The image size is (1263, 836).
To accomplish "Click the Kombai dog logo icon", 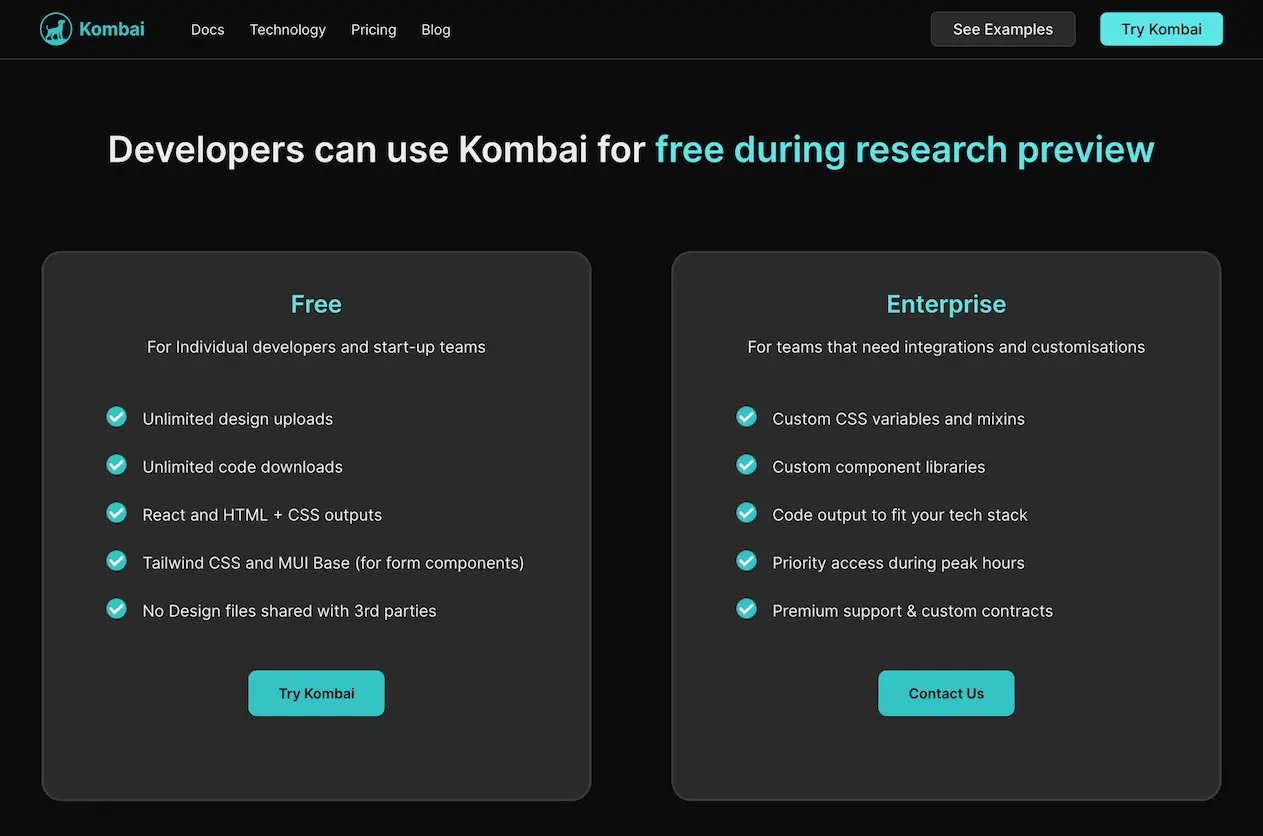I will [55, 28].
